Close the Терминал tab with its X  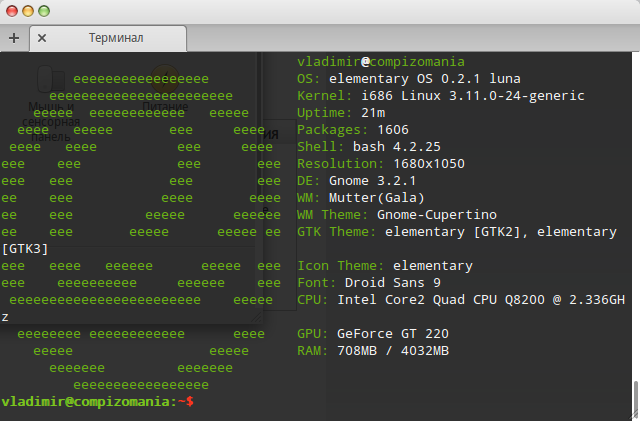click(42, 38)
